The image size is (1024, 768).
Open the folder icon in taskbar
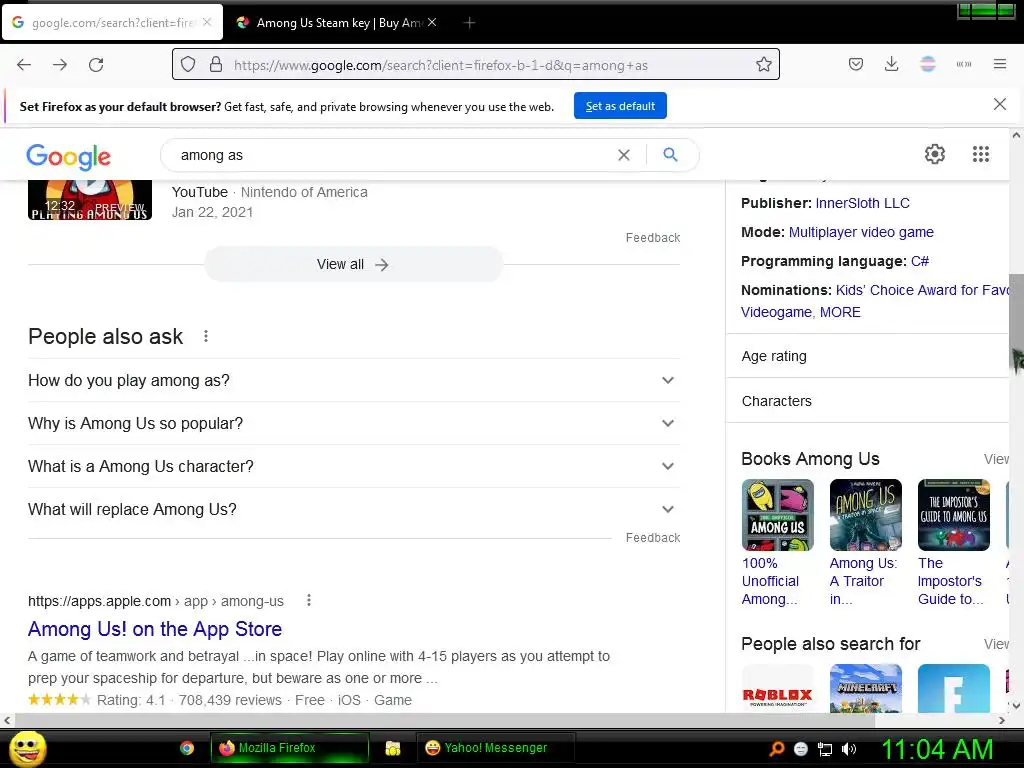pos(392,748)
